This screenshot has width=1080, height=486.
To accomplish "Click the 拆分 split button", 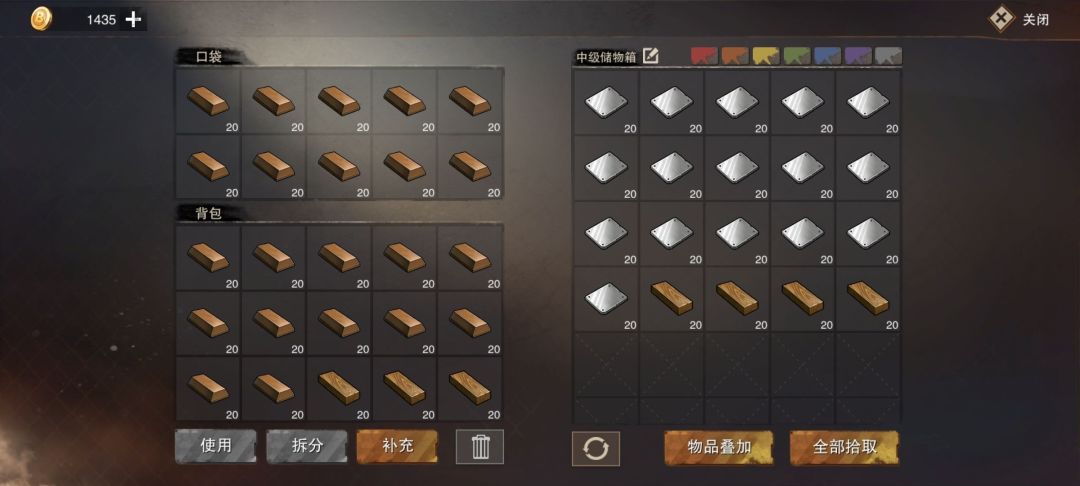I will (x=307, y=446).
